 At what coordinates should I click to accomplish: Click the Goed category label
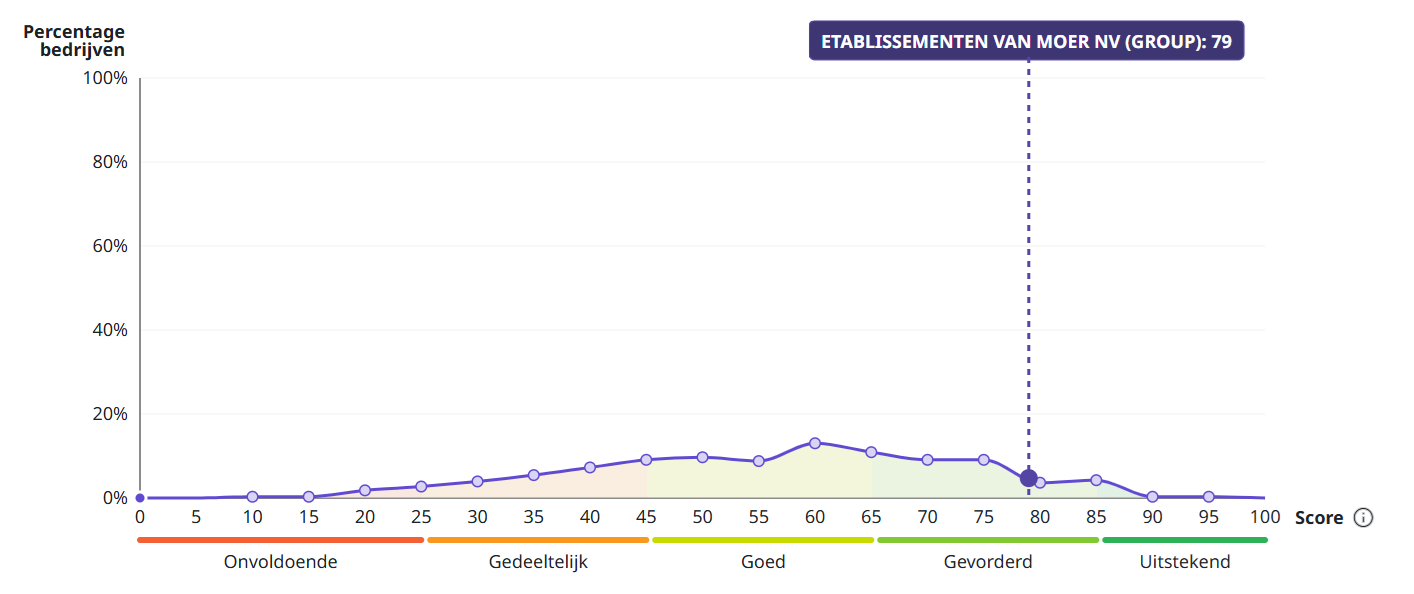(763, 562)
